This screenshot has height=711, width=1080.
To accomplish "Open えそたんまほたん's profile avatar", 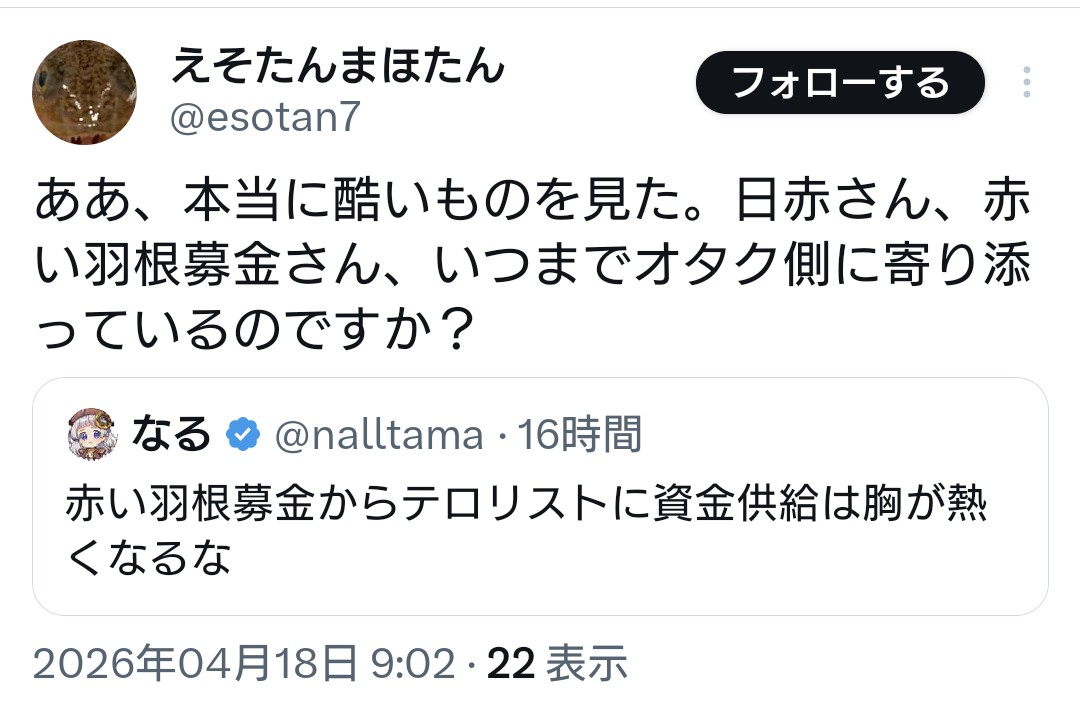I will pyautogui.click(x=84, y=92).
